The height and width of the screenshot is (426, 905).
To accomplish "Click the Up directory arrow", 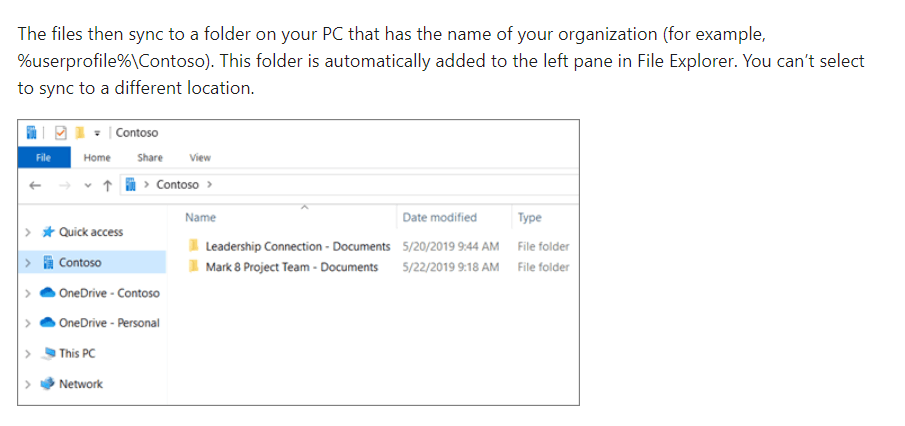I will click(107, 185).
